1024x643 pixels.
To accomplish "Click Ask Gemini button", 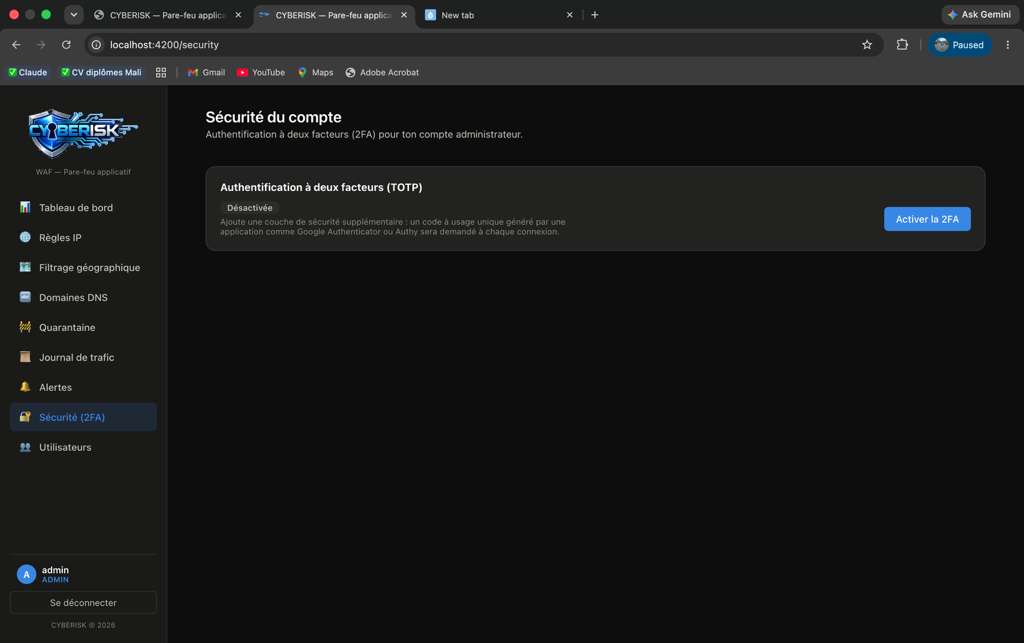I will point(980,14).
